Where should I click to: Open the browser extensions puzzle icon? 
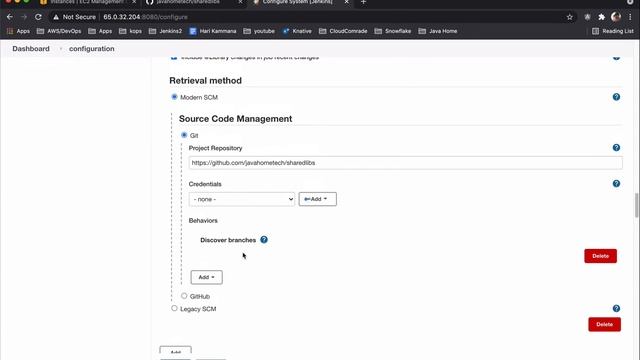601,17
